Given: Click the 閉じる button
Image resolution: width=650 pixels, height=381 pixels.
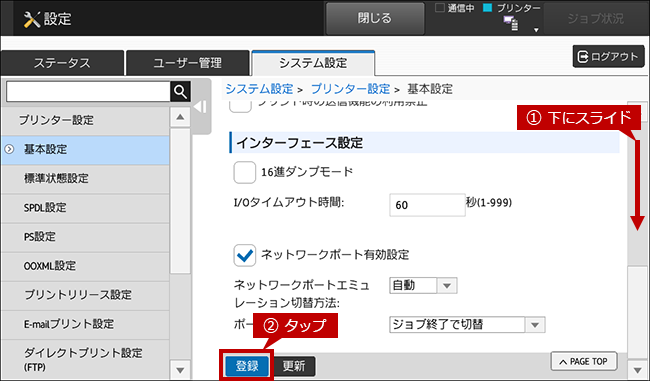Looking at the screenshot, I should click(x=375, y=18).
